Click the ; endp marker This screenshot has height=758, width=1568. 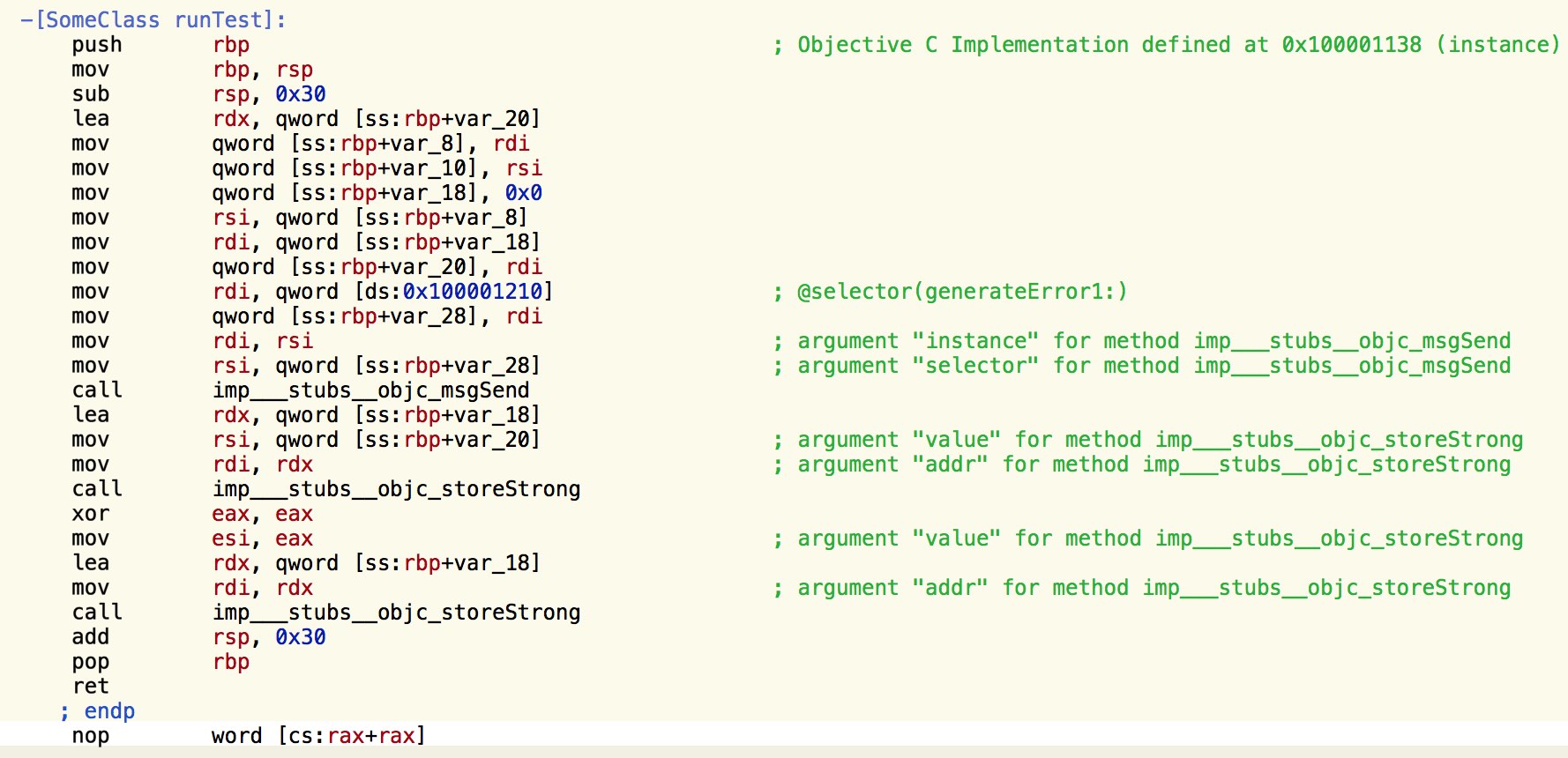(x=98, y=711)
